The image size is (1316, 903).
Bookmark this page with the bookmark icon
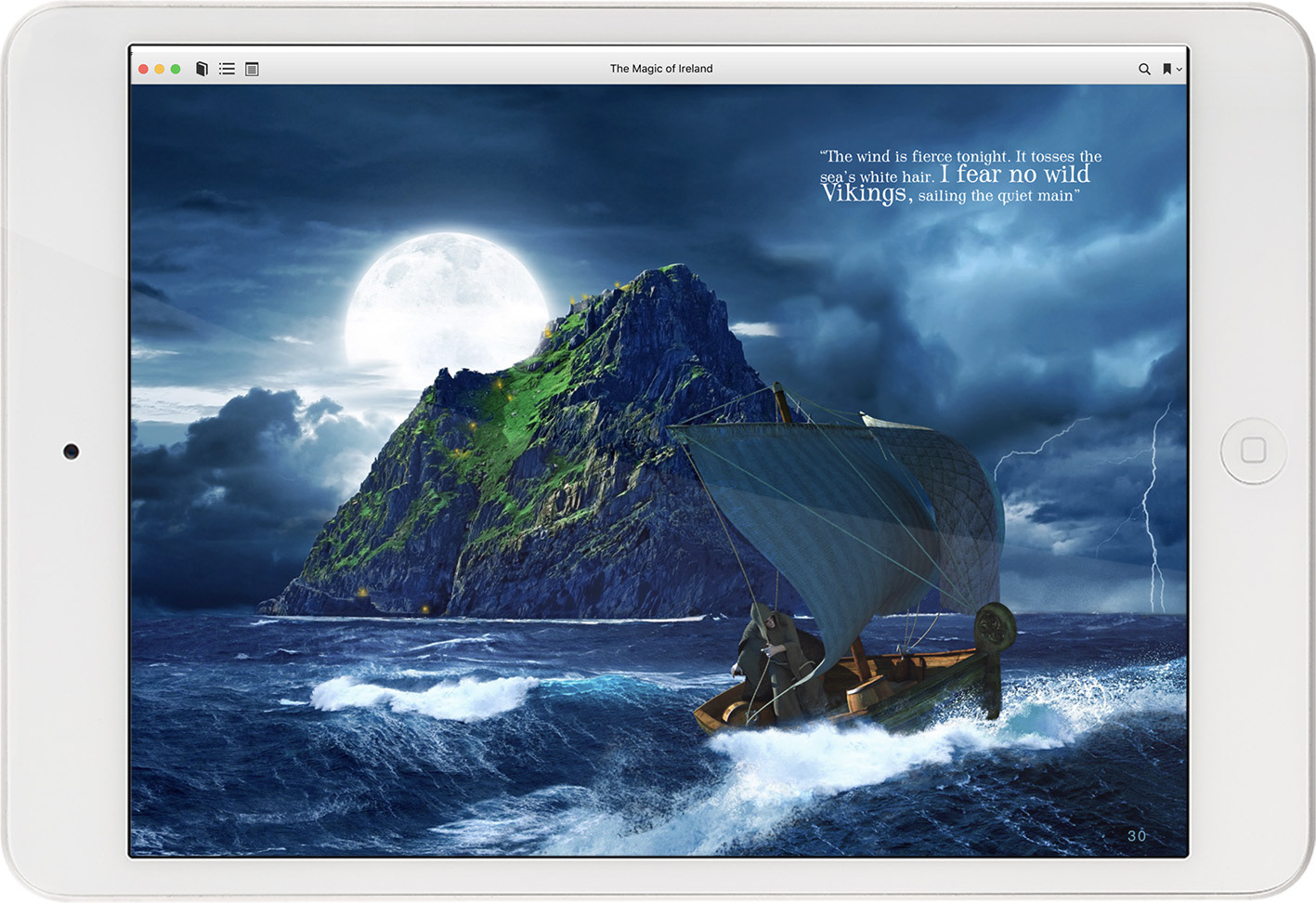click(1167, 69)
